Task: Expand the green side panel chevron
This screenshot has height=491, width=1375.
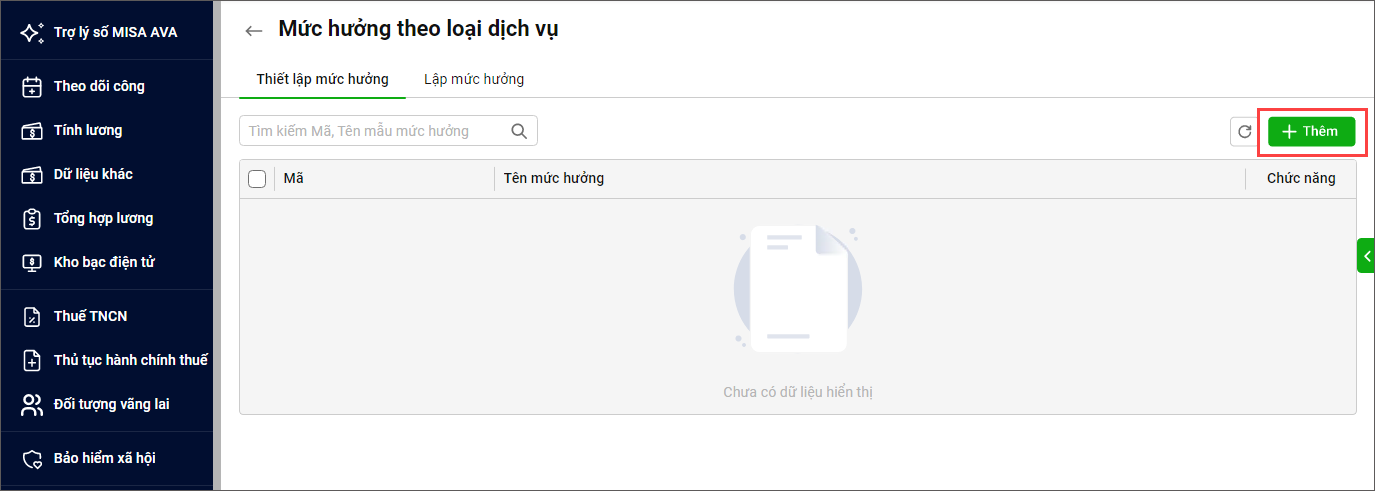Action: pos(1366,256)
